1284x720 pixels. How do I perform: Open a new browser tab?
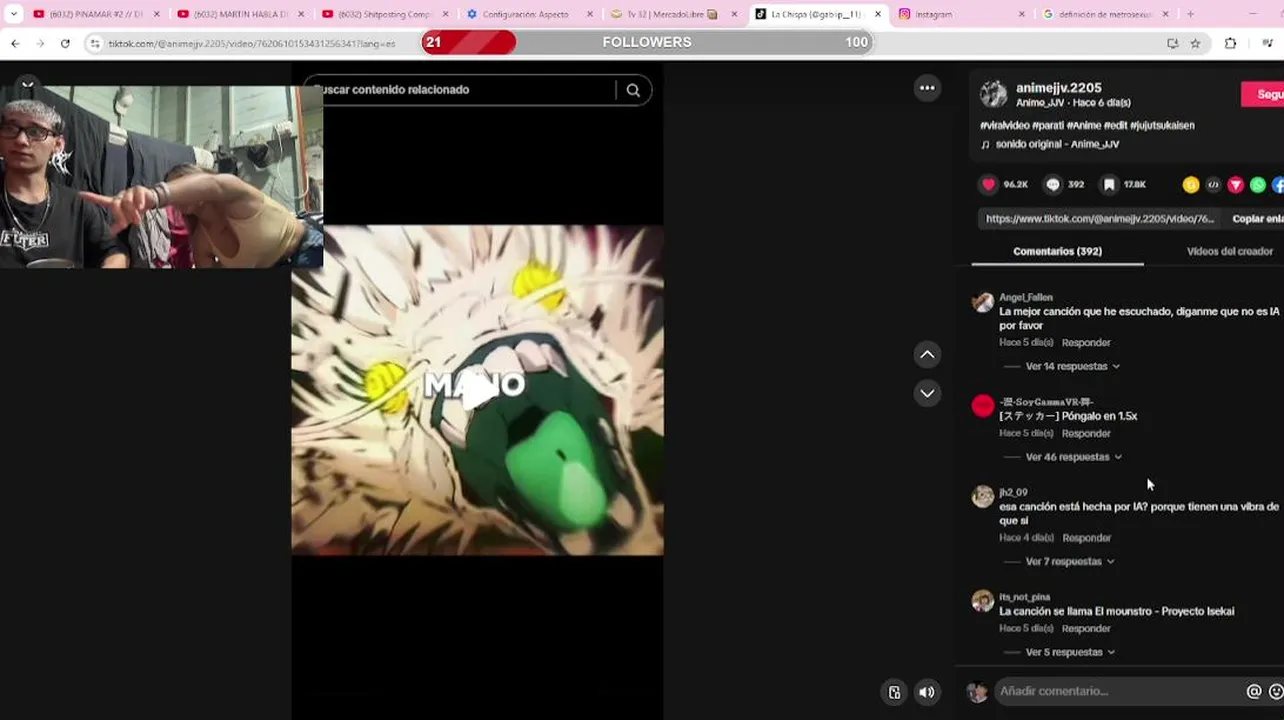click(x=1190, y=14)
